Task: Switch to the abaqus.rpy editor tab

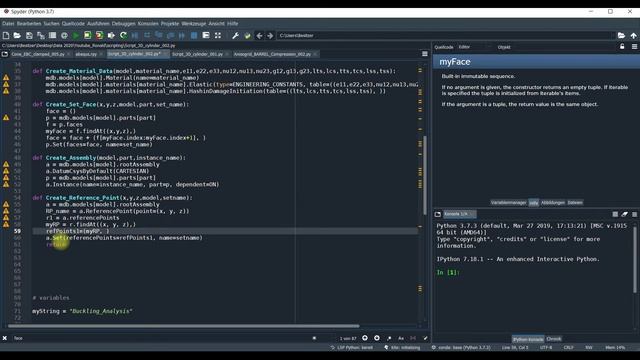Action: click(x=86, y=54)
